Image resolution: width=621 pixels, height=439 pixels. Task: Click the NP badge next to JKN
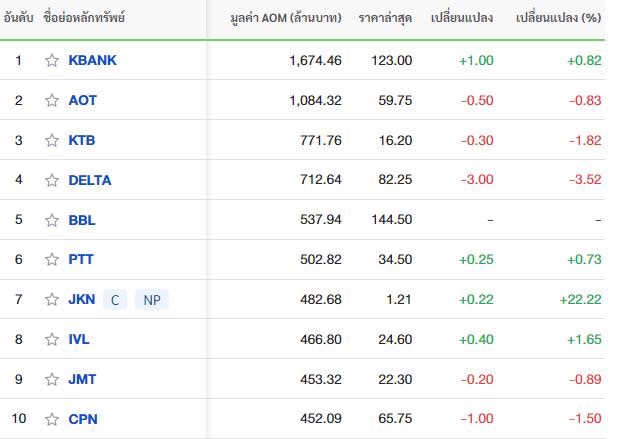point(152,300)
